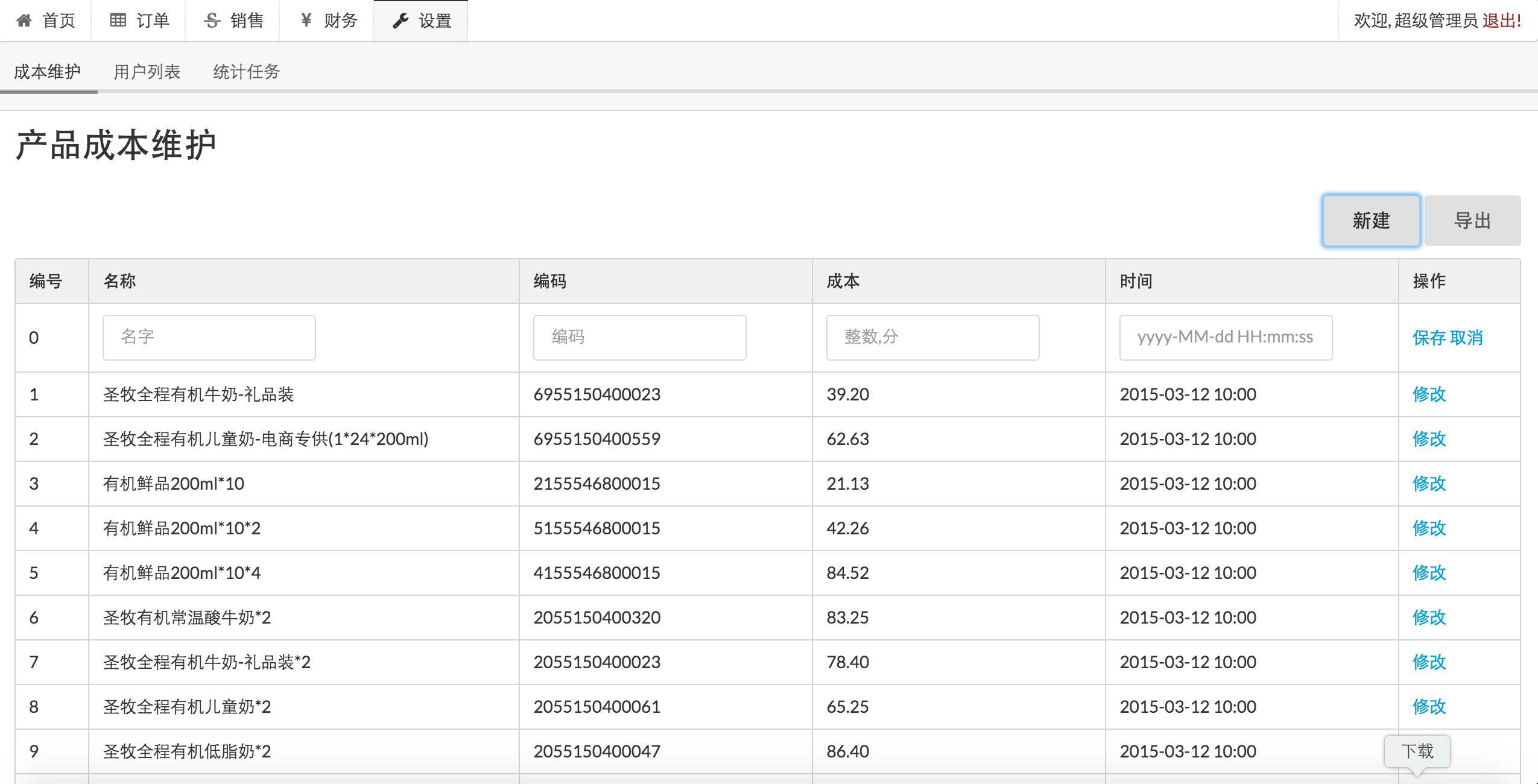Click the yyyy-MM-dd HH:mm:ss time field
Image resolution: width=1538 pixels, height=784 pixels.
click(x=1226, y=338)
